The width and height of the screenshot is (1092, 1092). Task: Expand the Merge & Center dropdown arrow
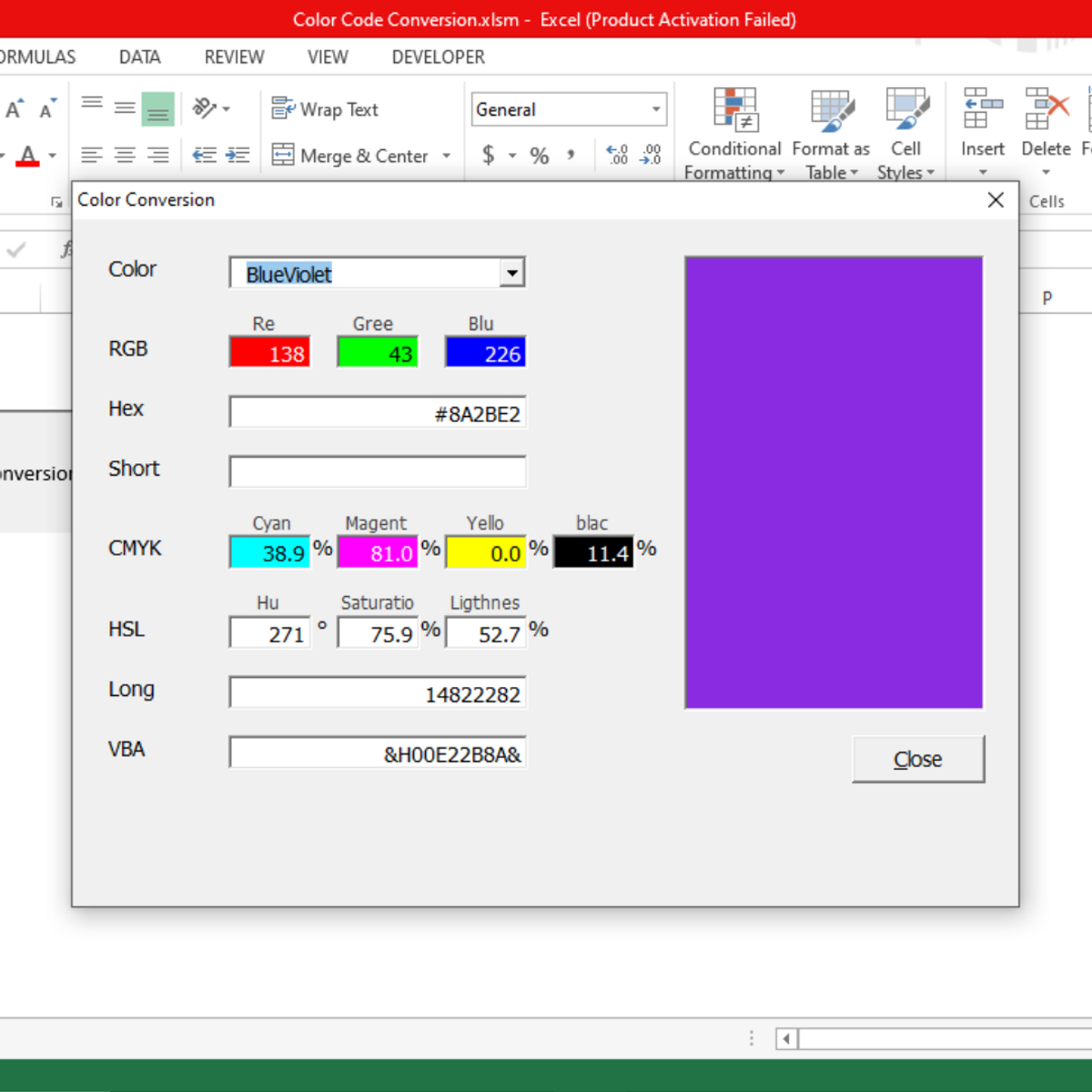tap(447, 156)
